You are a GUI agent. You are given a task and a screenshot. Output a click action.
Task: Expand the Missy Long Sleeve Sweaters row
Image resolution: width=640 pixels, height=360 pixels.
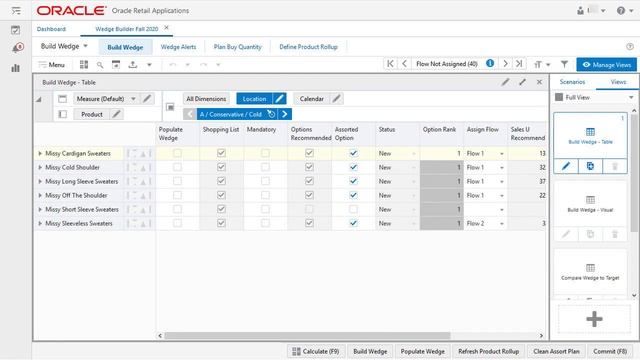[x=40, y=181]
